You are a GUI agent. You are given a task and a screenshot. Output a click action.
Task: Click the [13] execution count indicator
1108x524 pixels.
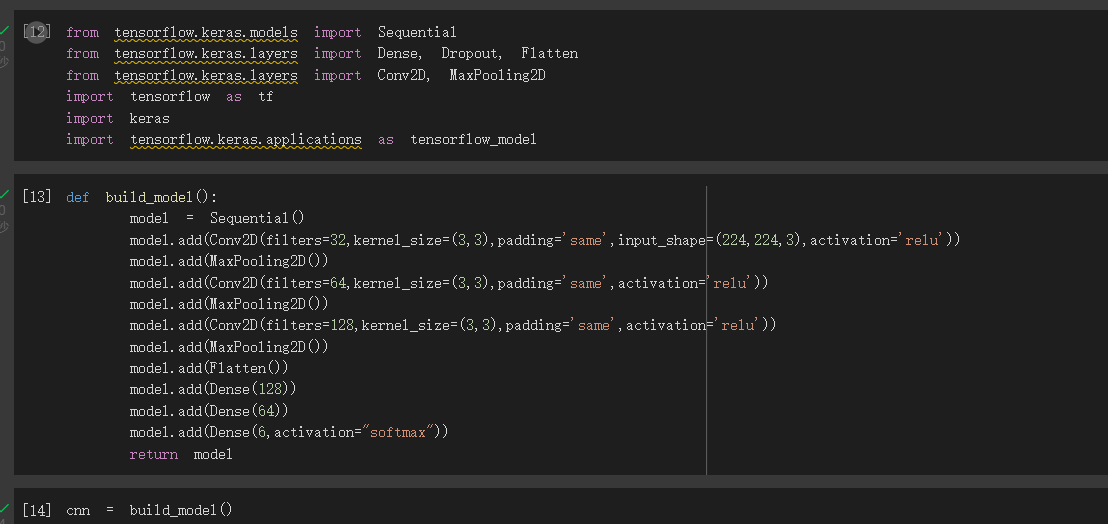[x=37, y=197]
